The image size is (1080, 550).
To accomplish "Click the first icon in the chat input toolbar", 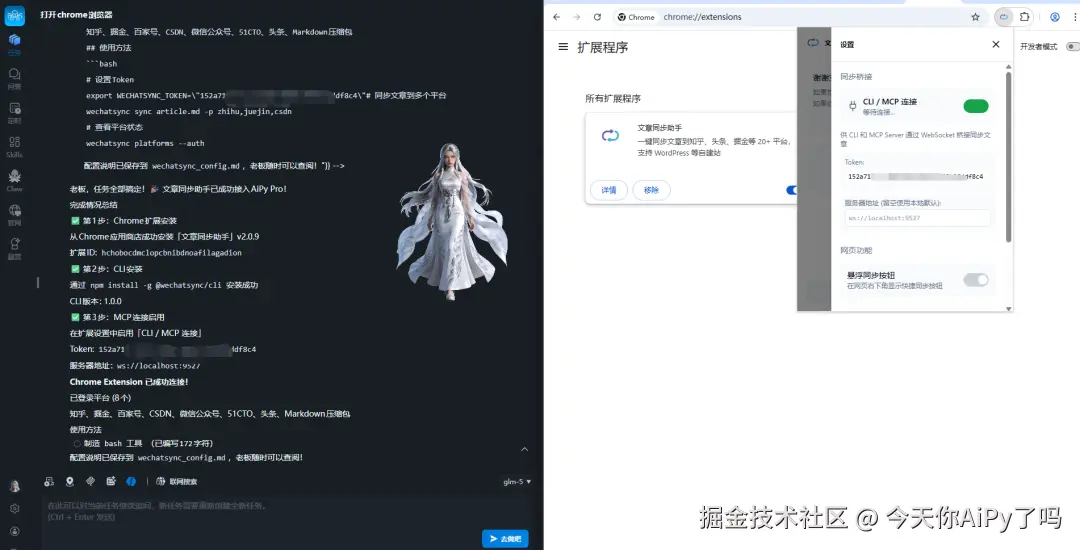I will point(49,481).
